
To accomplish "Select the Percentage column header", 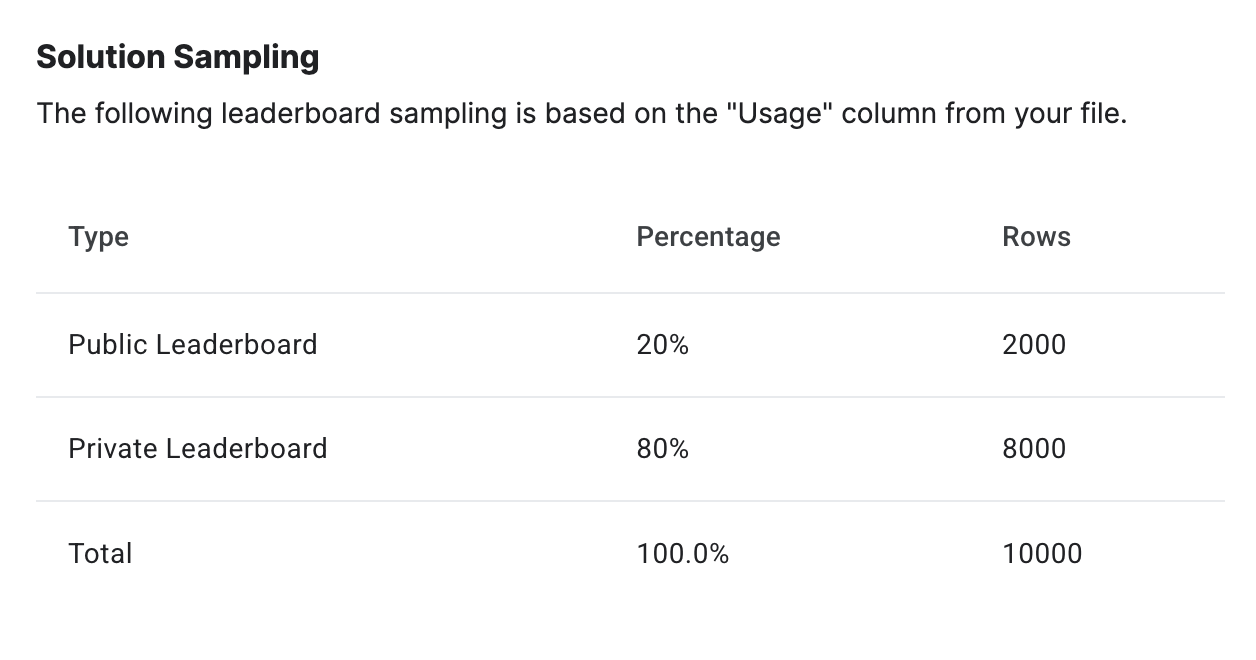I will (x=708, y=237).
